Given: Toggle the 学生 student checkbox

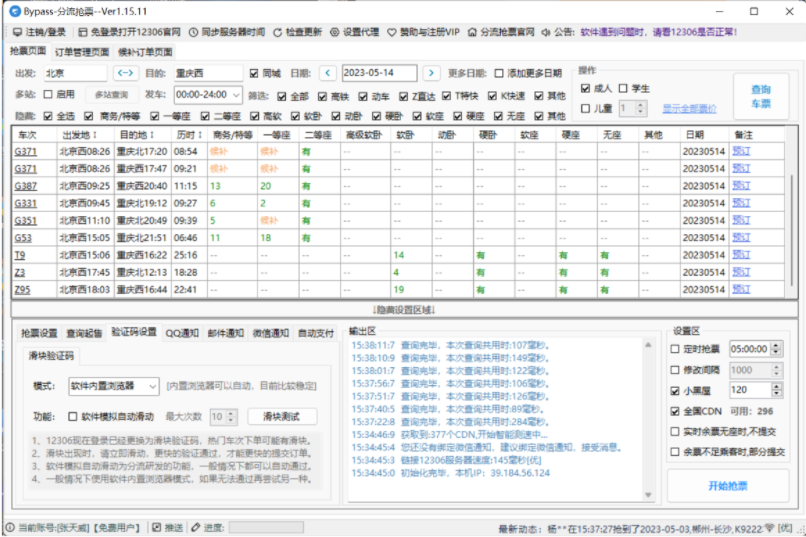Looking at the screenshot, I should coord(623,89).
